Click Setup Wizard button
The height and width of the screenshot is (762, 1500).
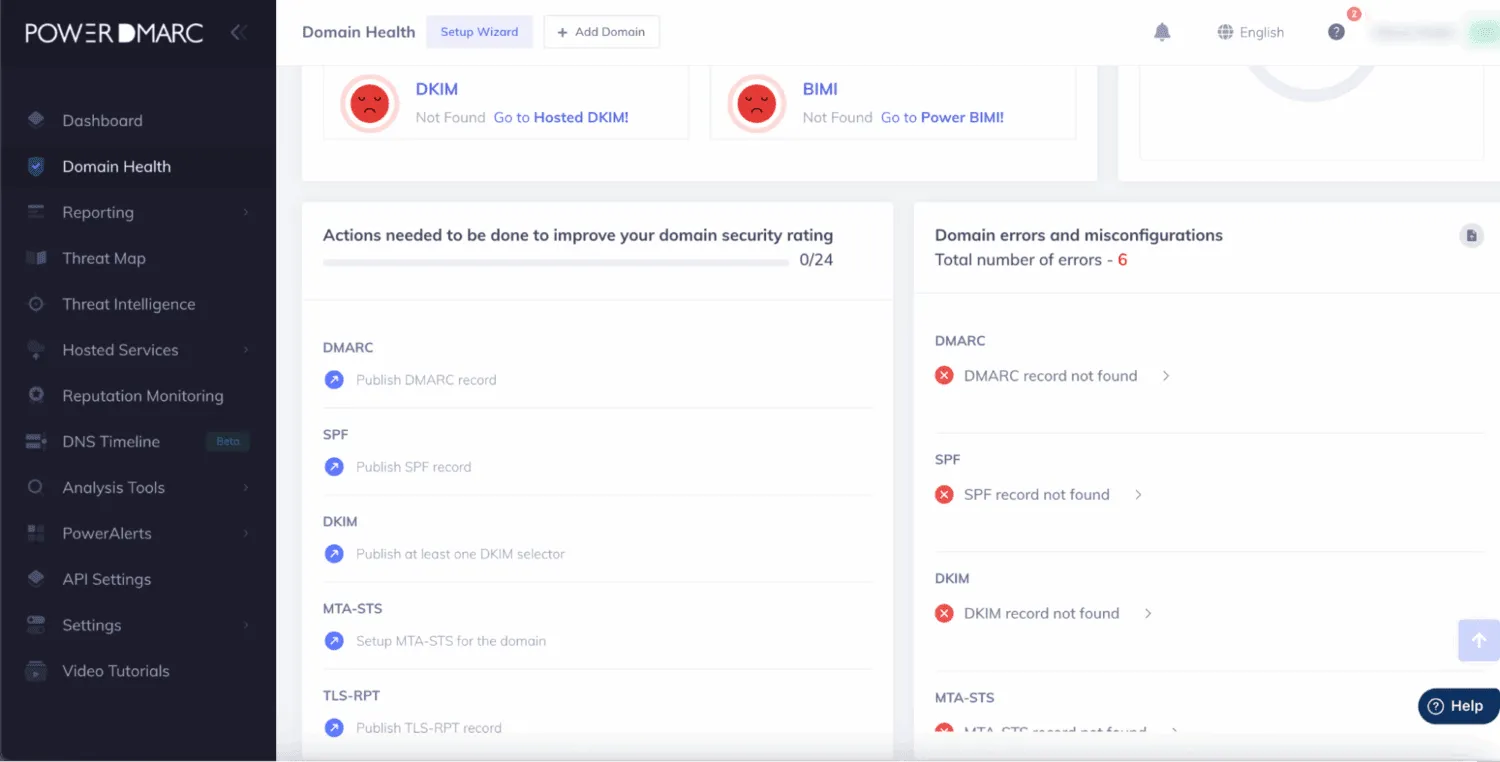coord(479,32)
